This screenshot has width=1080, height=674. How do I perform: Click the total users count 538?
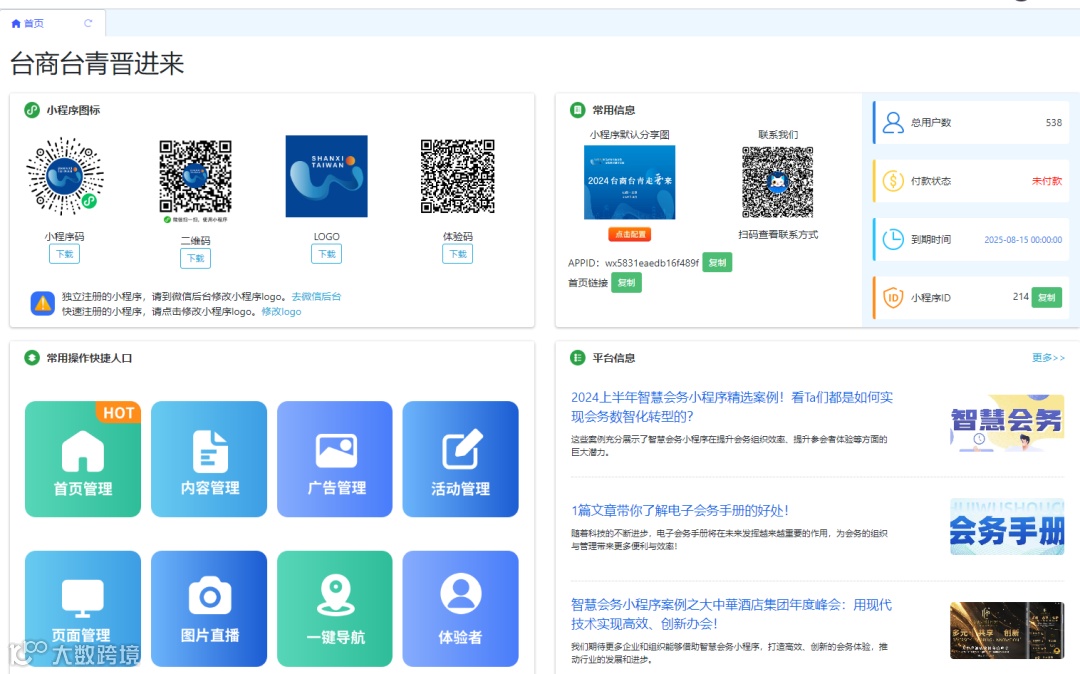pos(1054,123)
